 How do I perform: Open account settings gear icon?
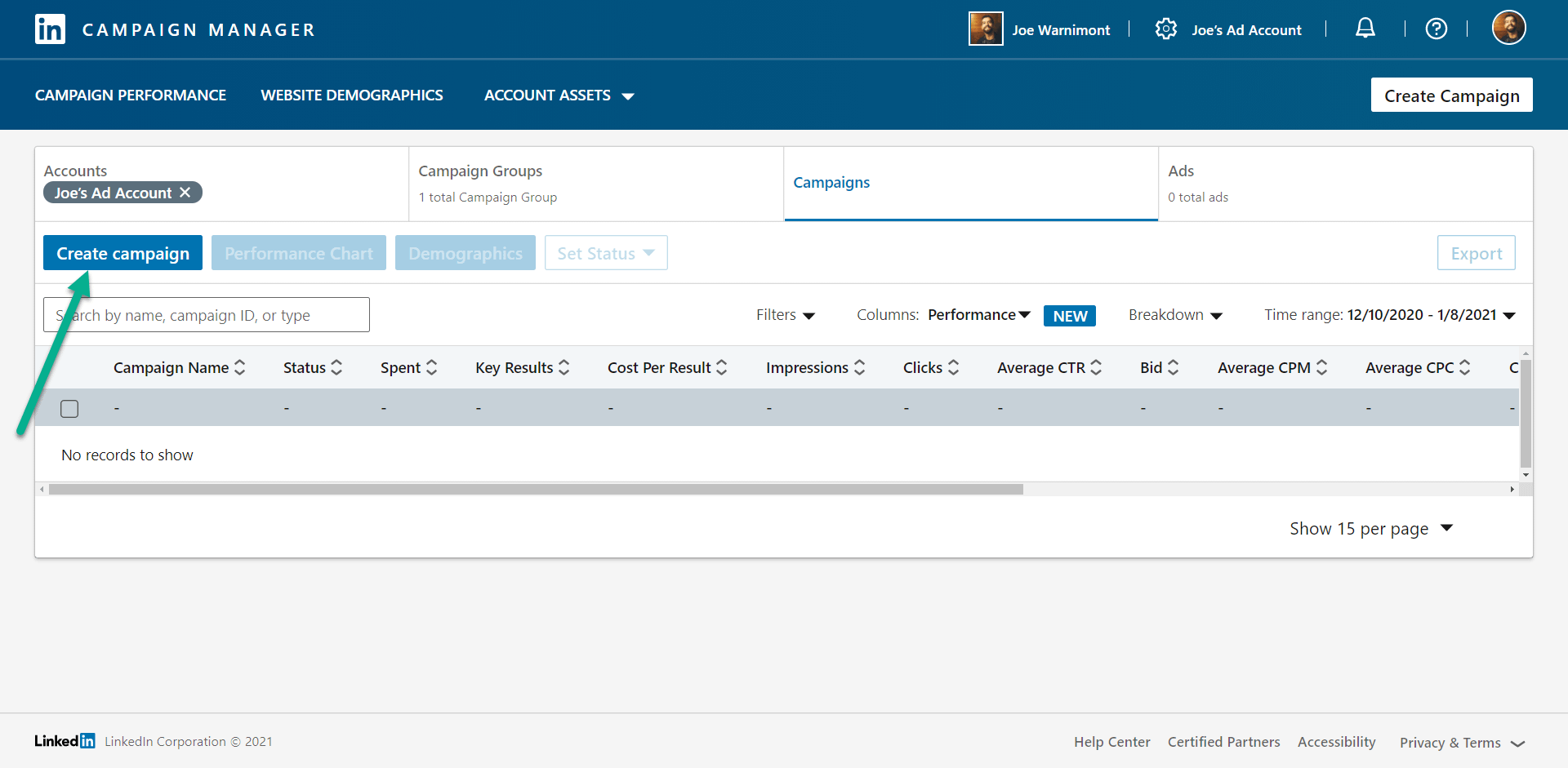point(1165,29)
